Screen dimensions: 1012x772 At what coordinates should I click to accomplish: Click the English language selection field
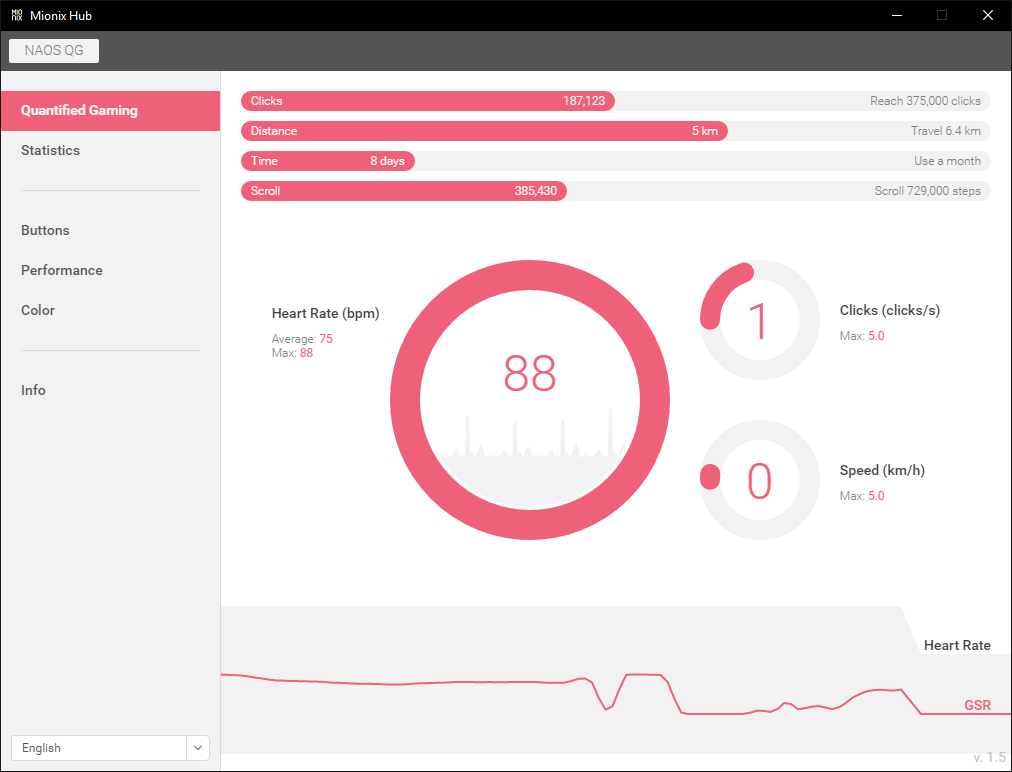point(98,748)
